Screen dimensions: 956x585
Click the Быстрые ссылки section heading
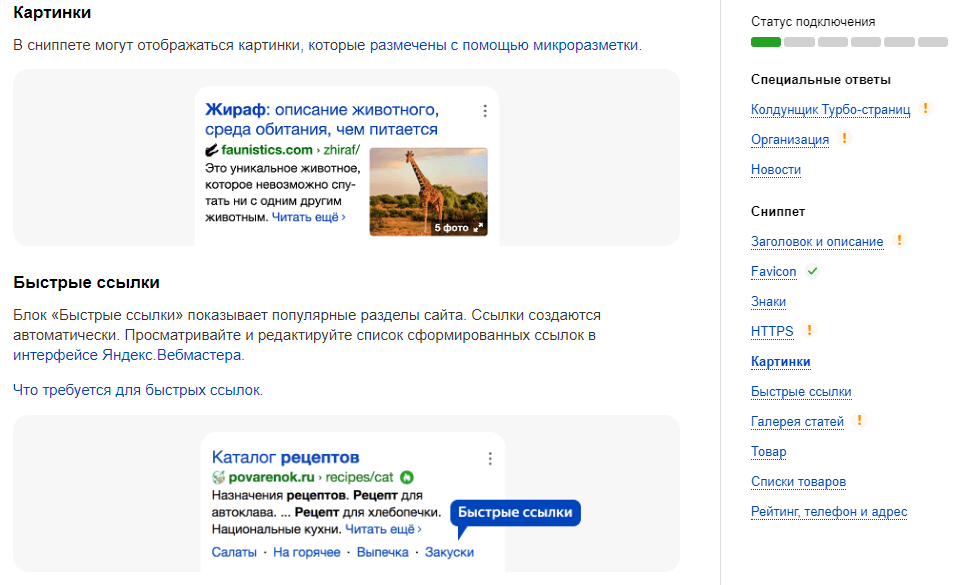click(87, 282)
